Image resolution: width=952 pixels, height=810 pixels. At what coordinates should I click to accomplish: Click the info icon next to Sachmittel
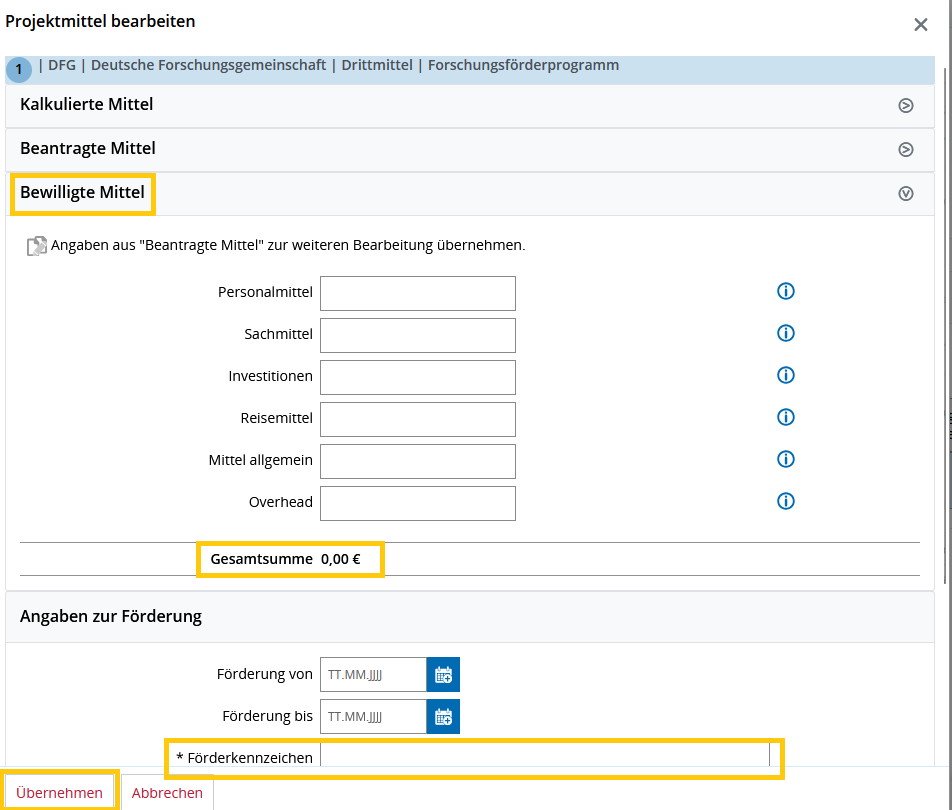coord(786,334)
